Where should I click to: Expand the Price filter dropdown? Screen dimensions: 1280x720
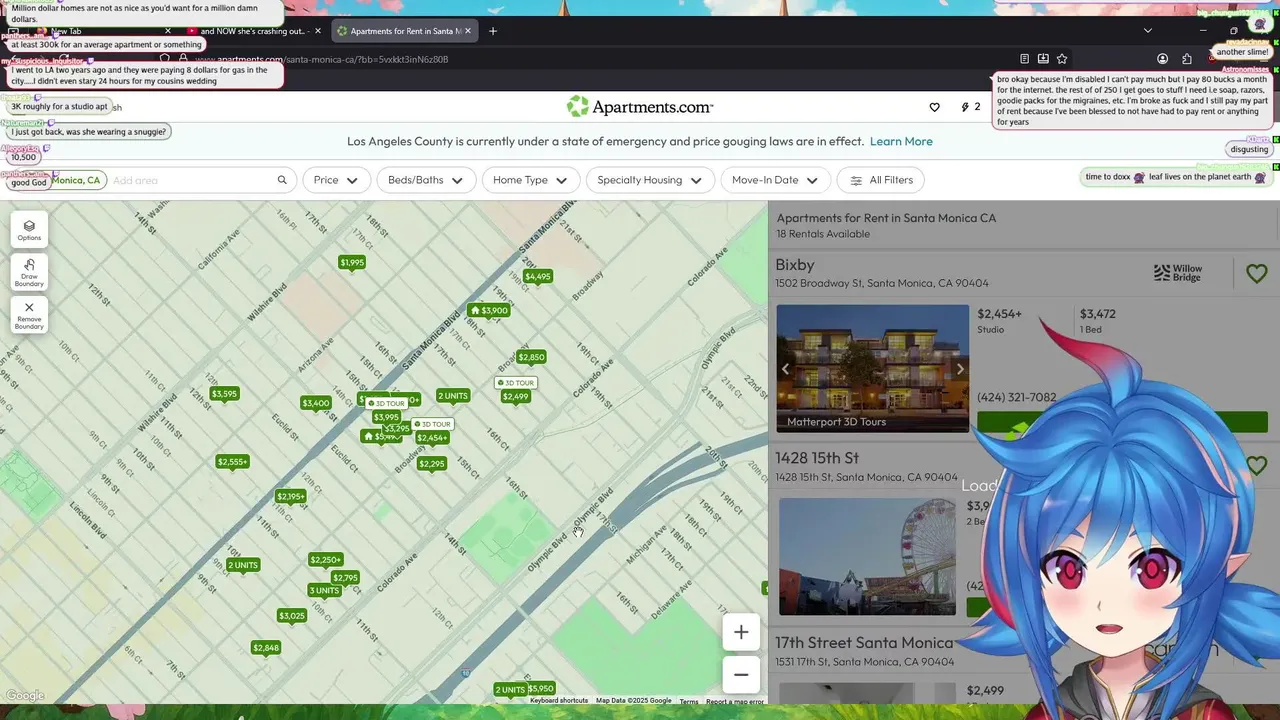336,180
